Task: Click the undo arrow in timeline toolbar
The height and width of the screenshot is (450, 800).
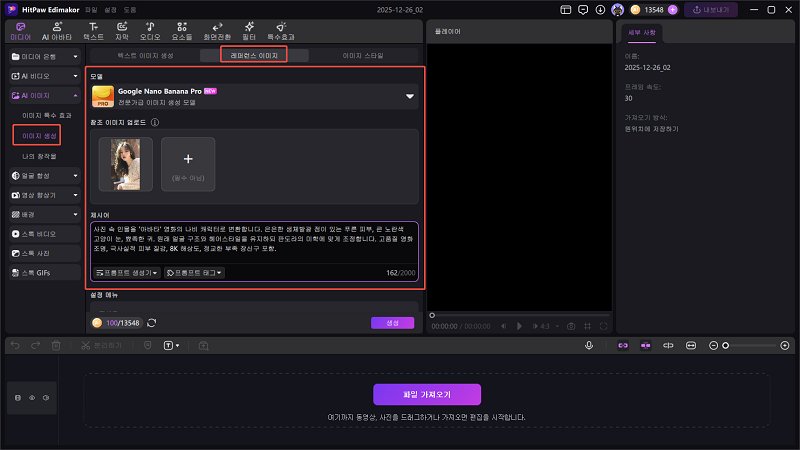Action: click(x=15, y=345)
